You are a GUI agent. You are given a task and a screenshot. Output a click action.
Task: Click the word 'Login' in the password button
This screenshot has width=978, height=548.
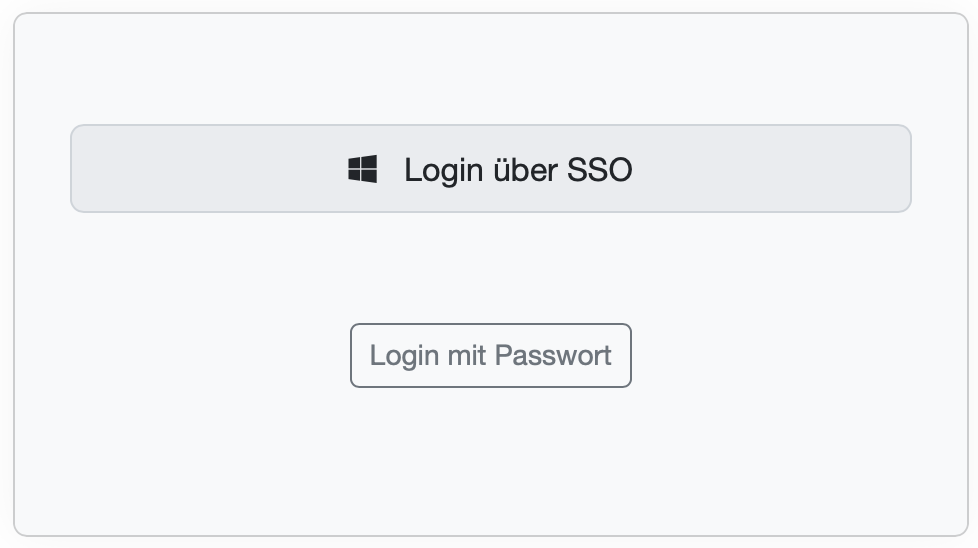click(x=404, y=355)
